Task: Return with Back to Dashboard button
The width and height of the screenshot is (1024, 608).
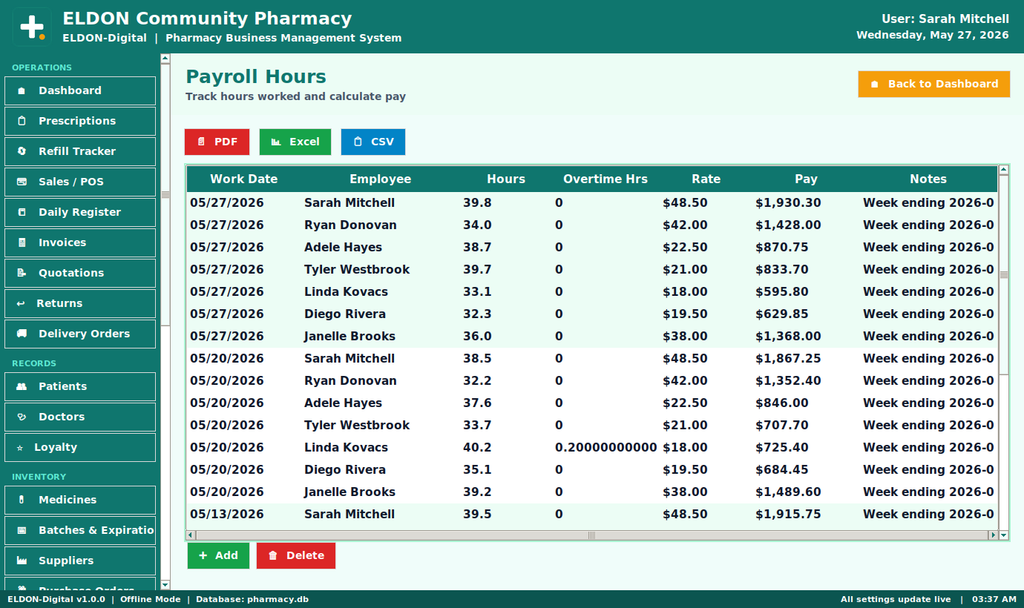Action: (x=934, y=84)
